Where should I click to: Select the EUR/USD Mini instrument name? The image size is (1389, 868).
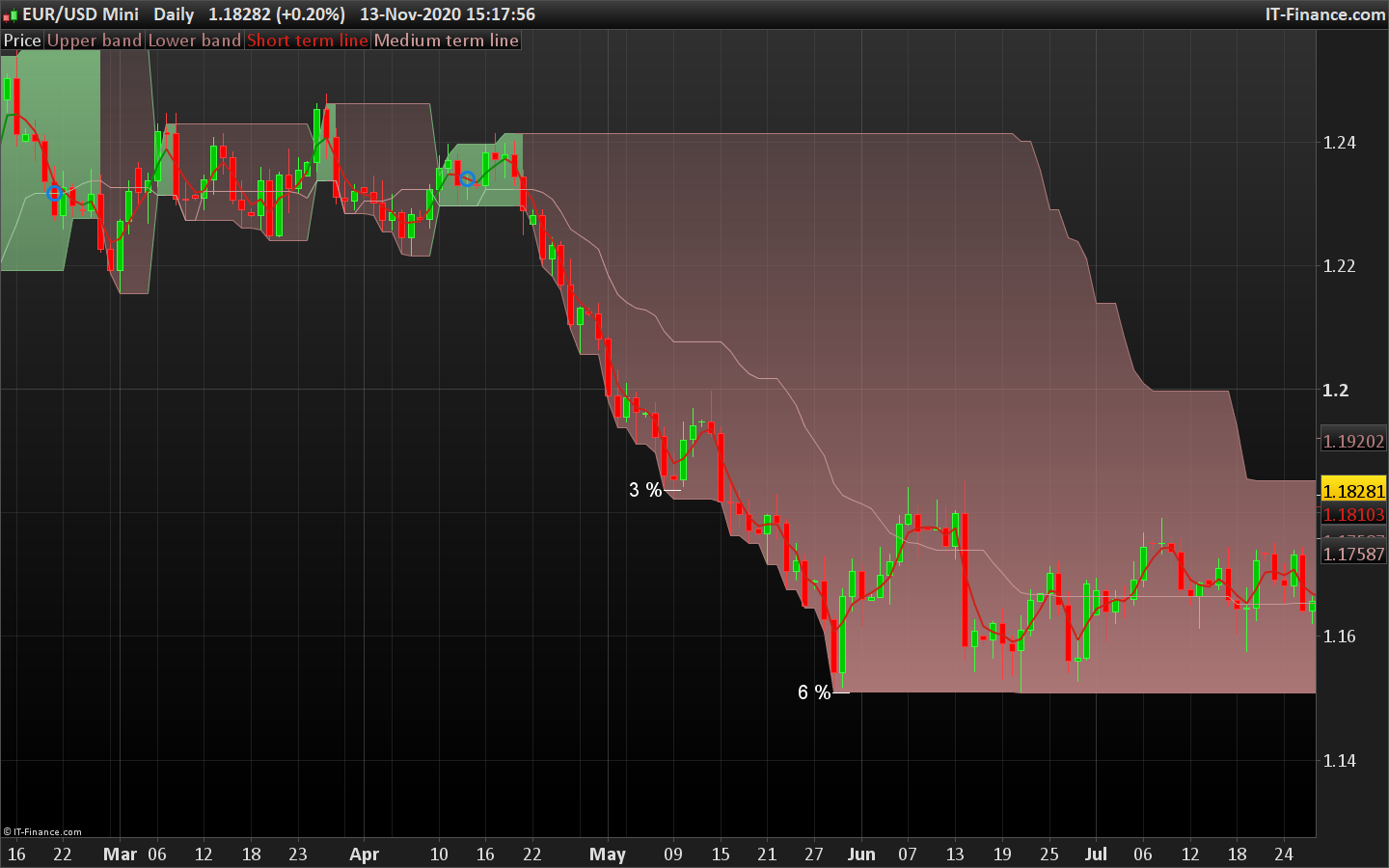(81, 14)
